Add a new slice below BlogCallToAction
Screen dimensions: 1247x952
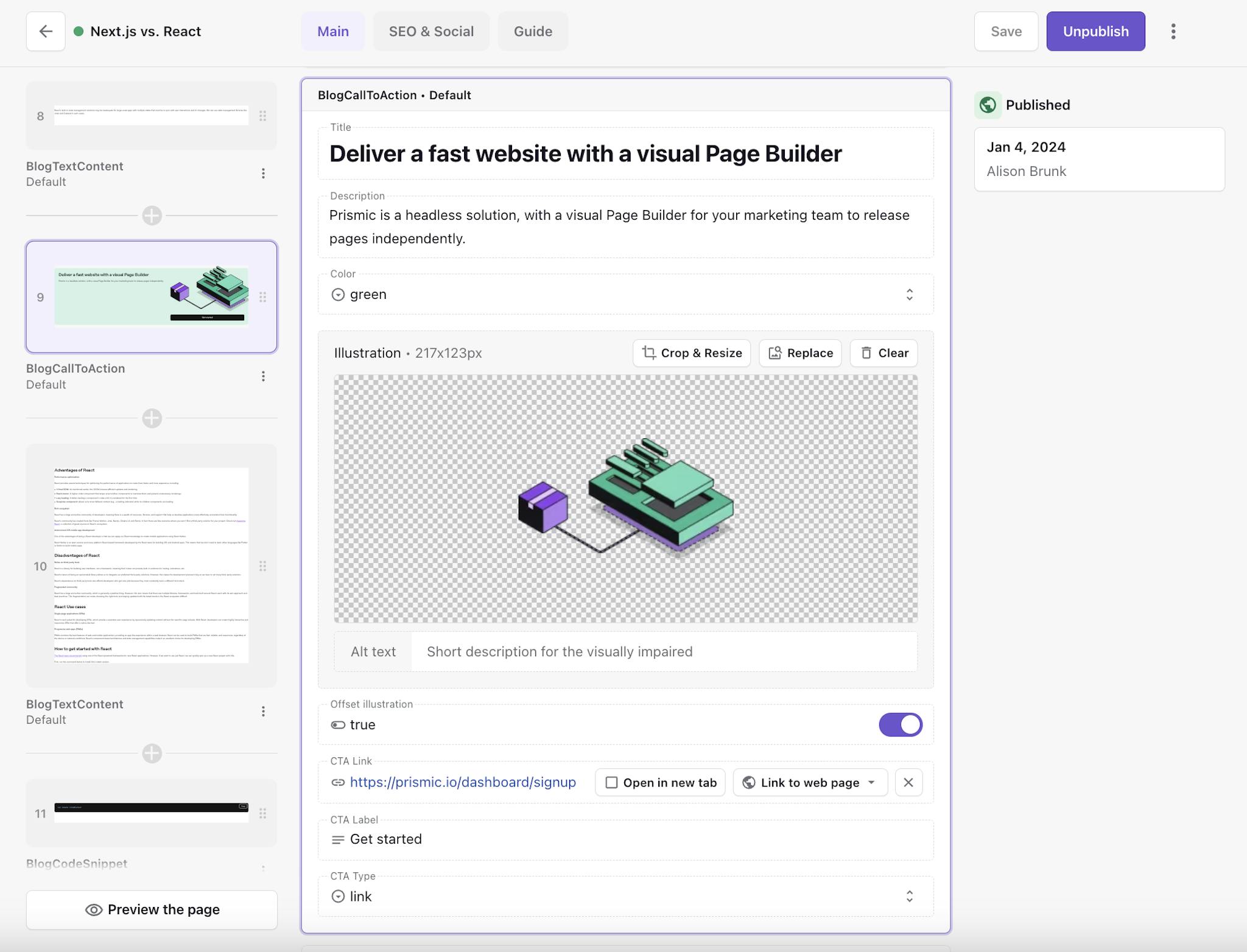point(151,418)
